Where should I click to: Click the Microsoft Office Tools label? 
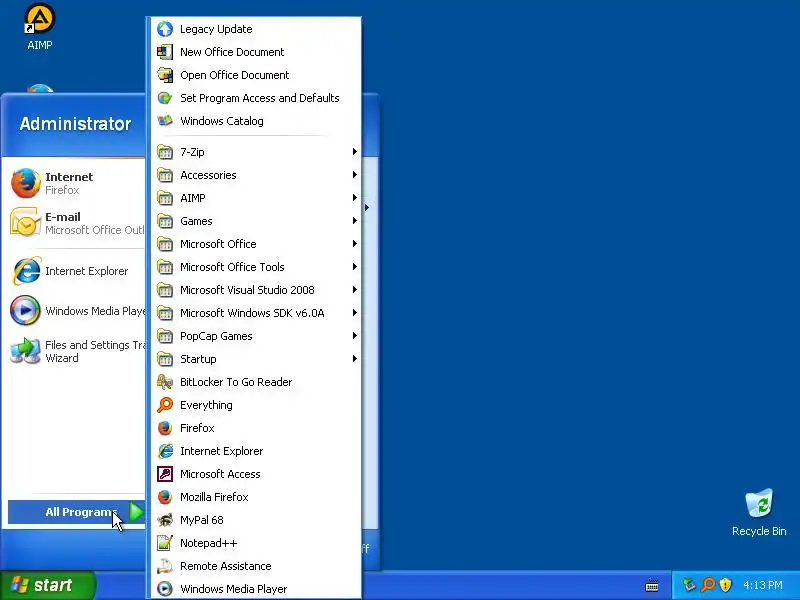232,267
